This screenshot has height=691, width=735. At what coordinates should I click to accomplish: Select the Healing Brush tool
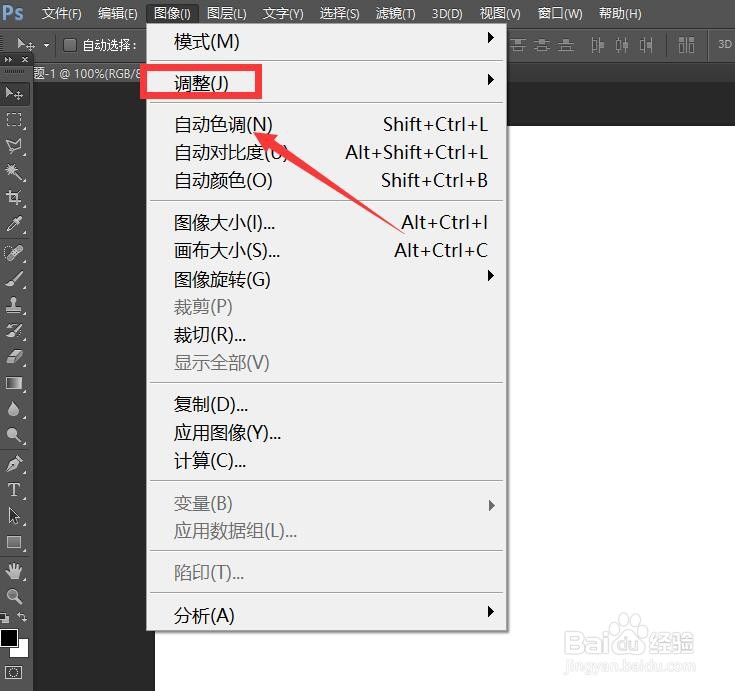[14, 253]
